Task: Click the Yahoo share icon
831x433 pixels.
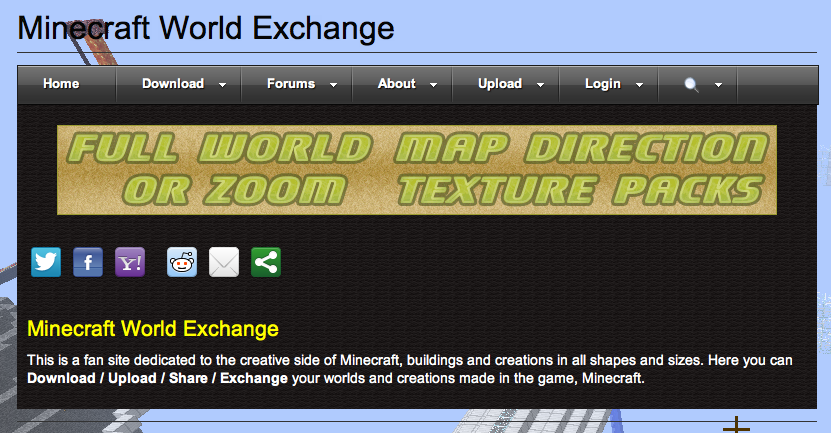Action: pos(130,262)
